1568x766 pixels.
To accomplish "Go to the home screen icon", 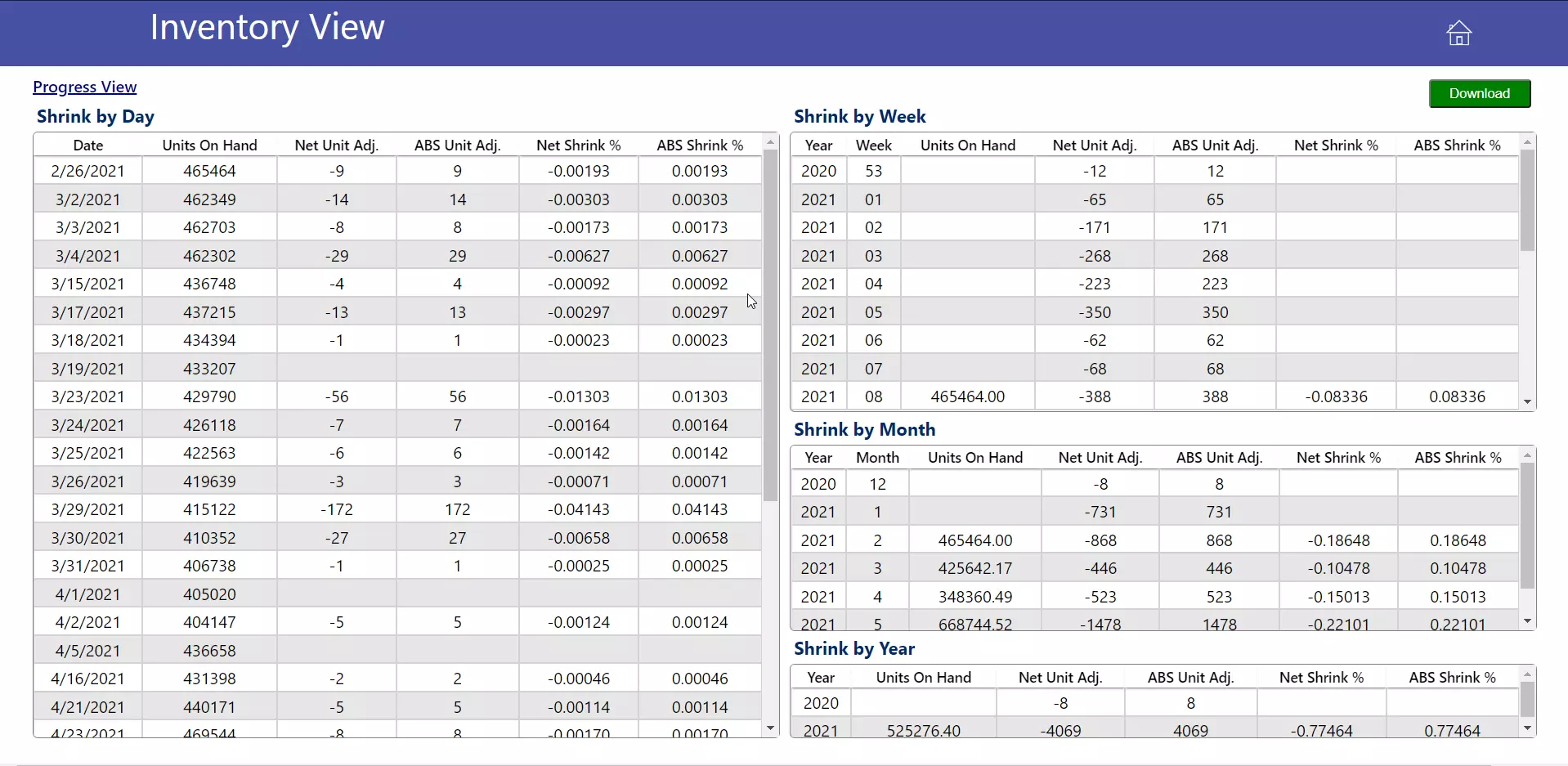I will pos(1458,34).
